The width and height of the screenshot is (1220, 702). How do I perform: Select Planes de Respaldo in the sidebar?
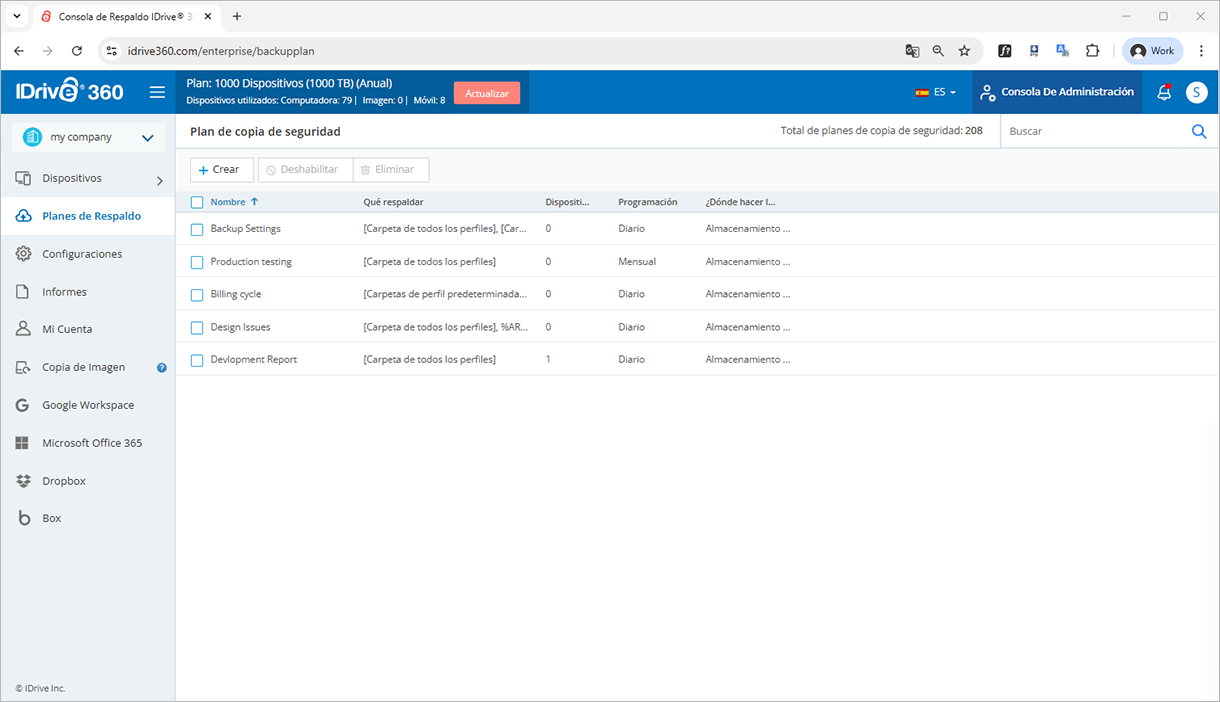click(x=92, y=215)
